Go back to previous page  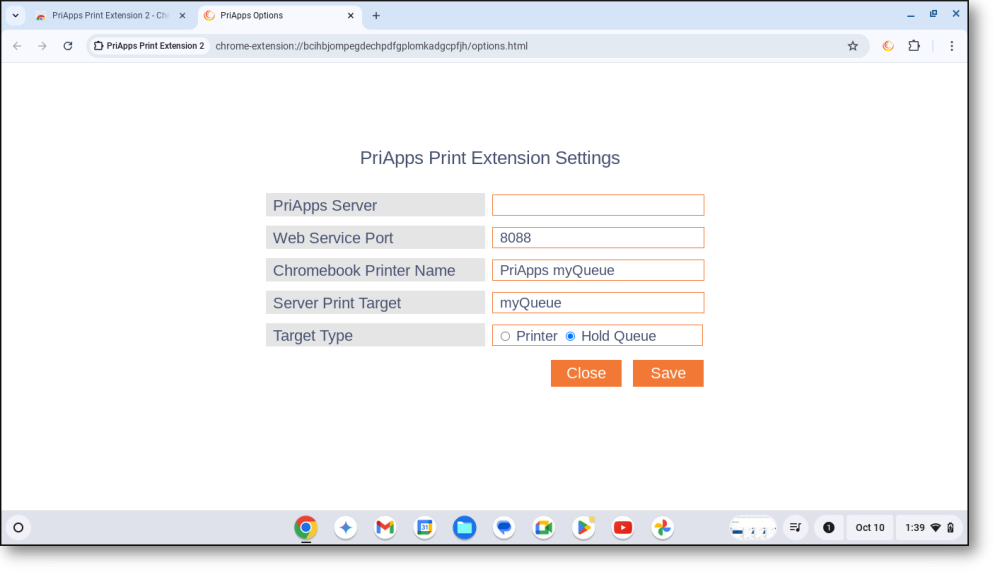coord(17,46)
